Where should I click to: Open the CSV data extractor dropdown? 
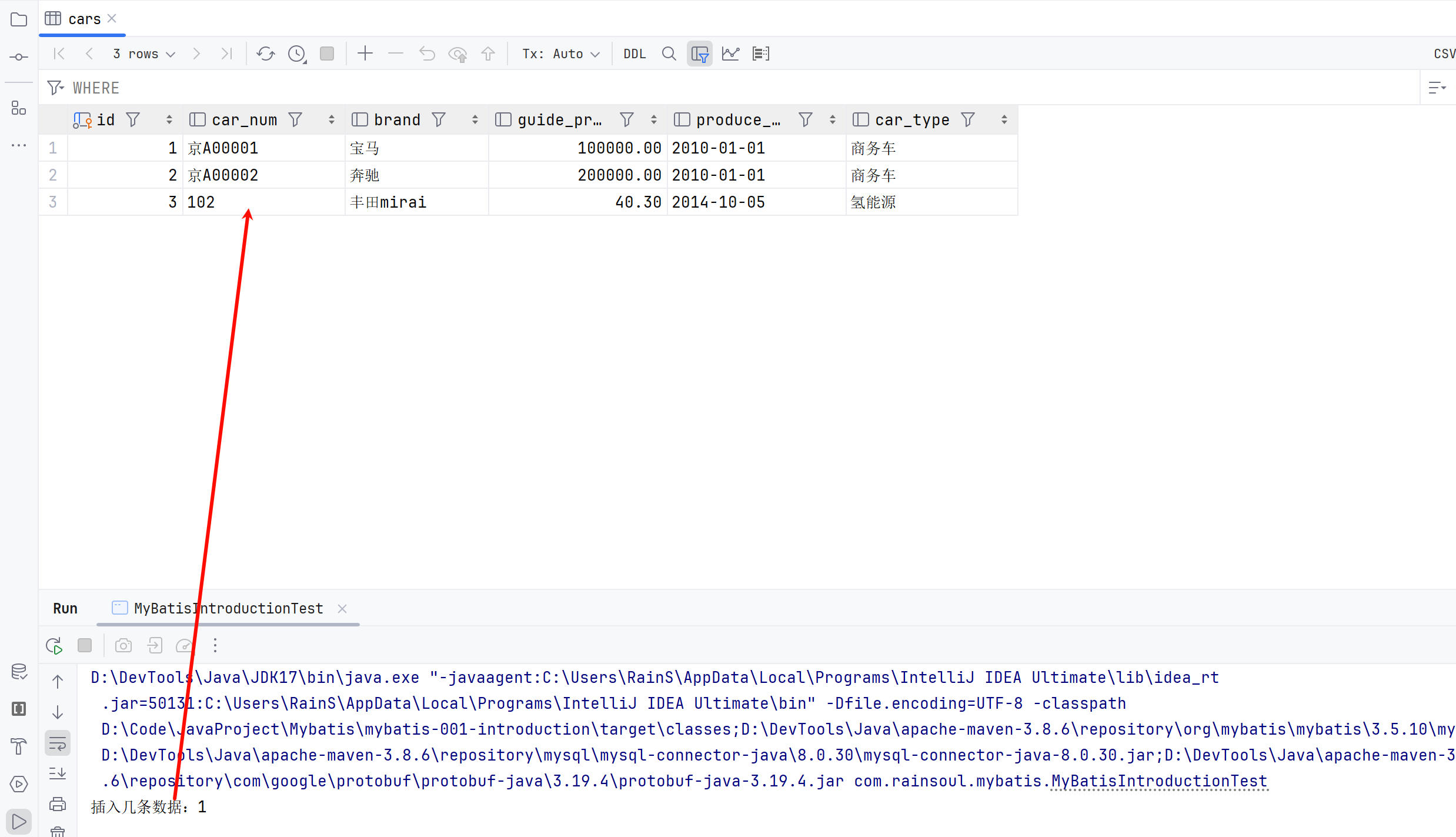(1444, 54)
